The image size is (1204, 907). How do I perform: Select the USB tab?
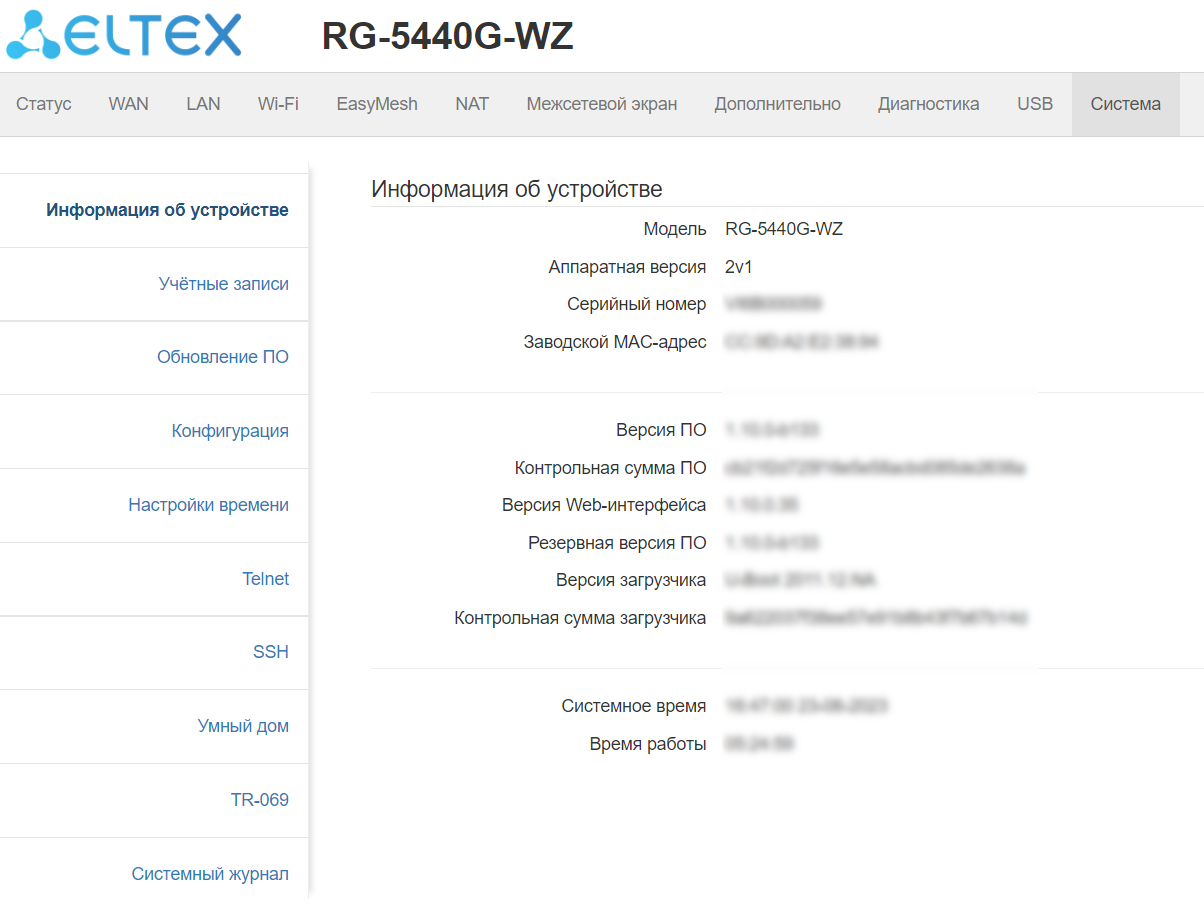pos(1035,104)
